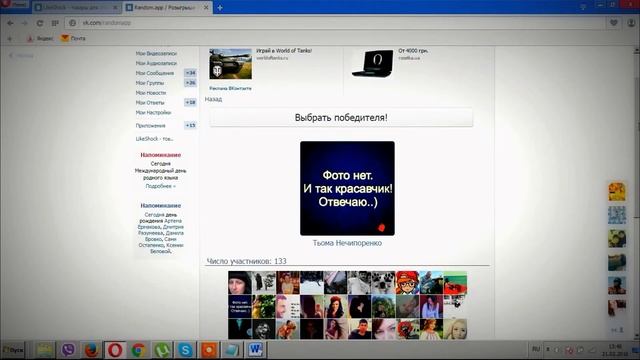Click the RU language indicator
This screenshot has height=360, width=640.
click(536, 349)
